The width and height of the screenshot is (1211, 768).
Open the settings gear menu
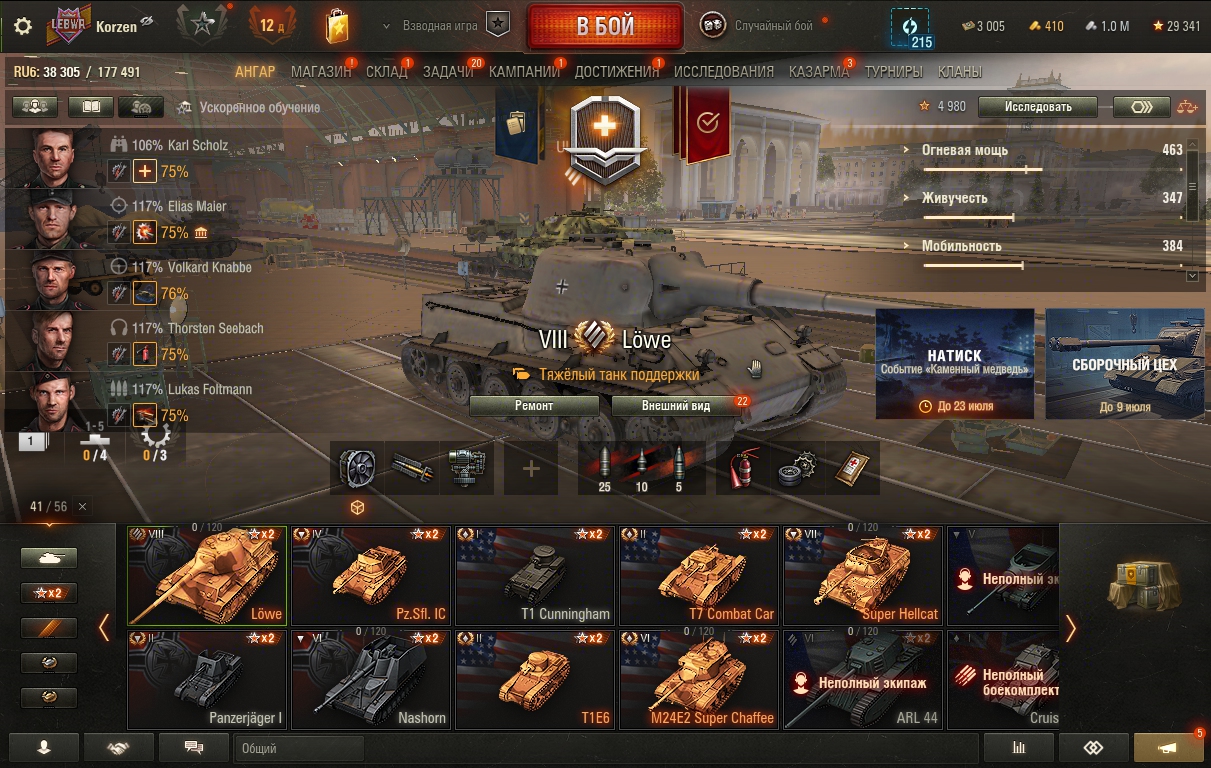pyautogui.click(x=23, y=26)
